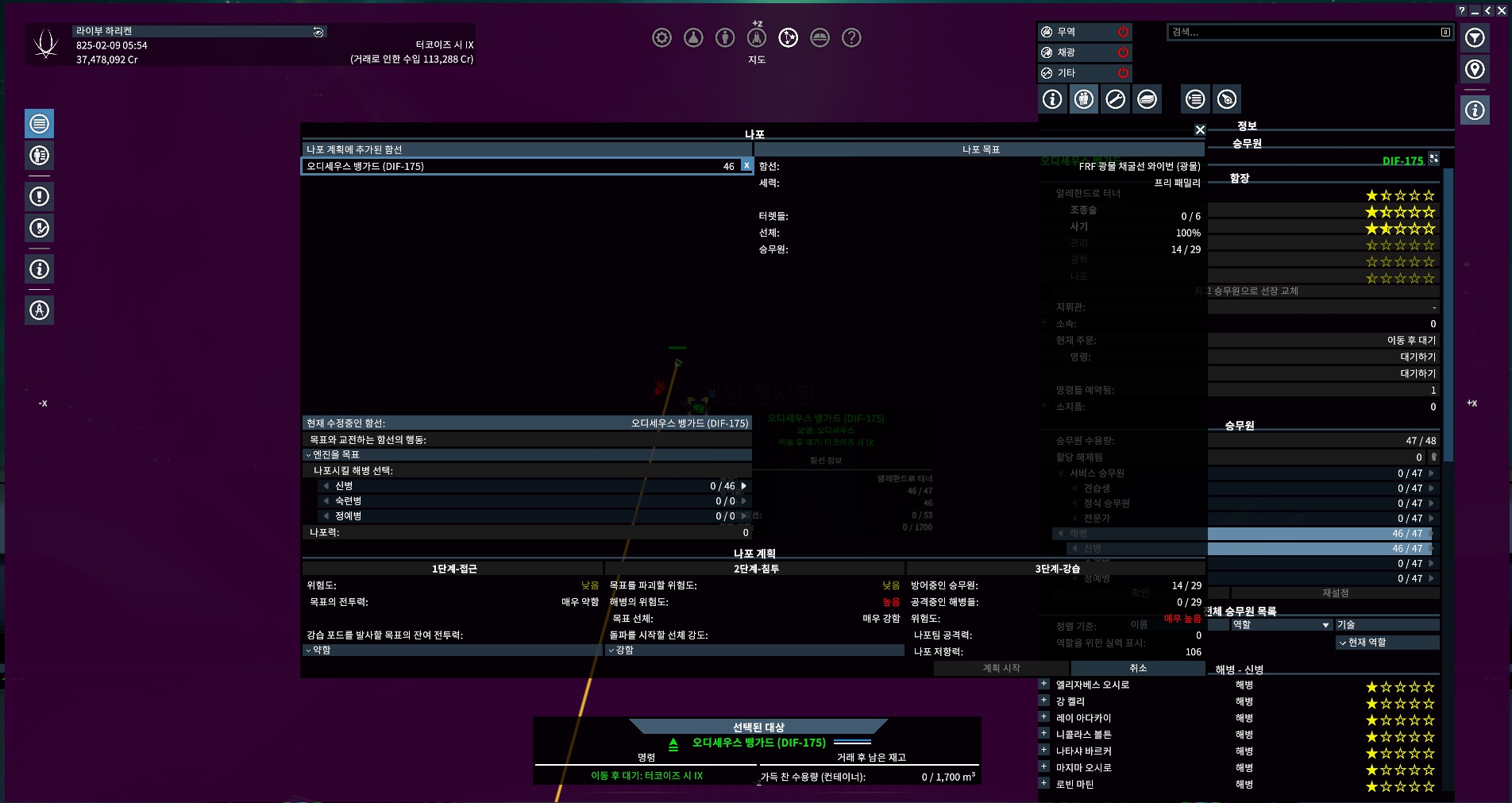Open the order queue list tab icon

(x=1195, y=99)
